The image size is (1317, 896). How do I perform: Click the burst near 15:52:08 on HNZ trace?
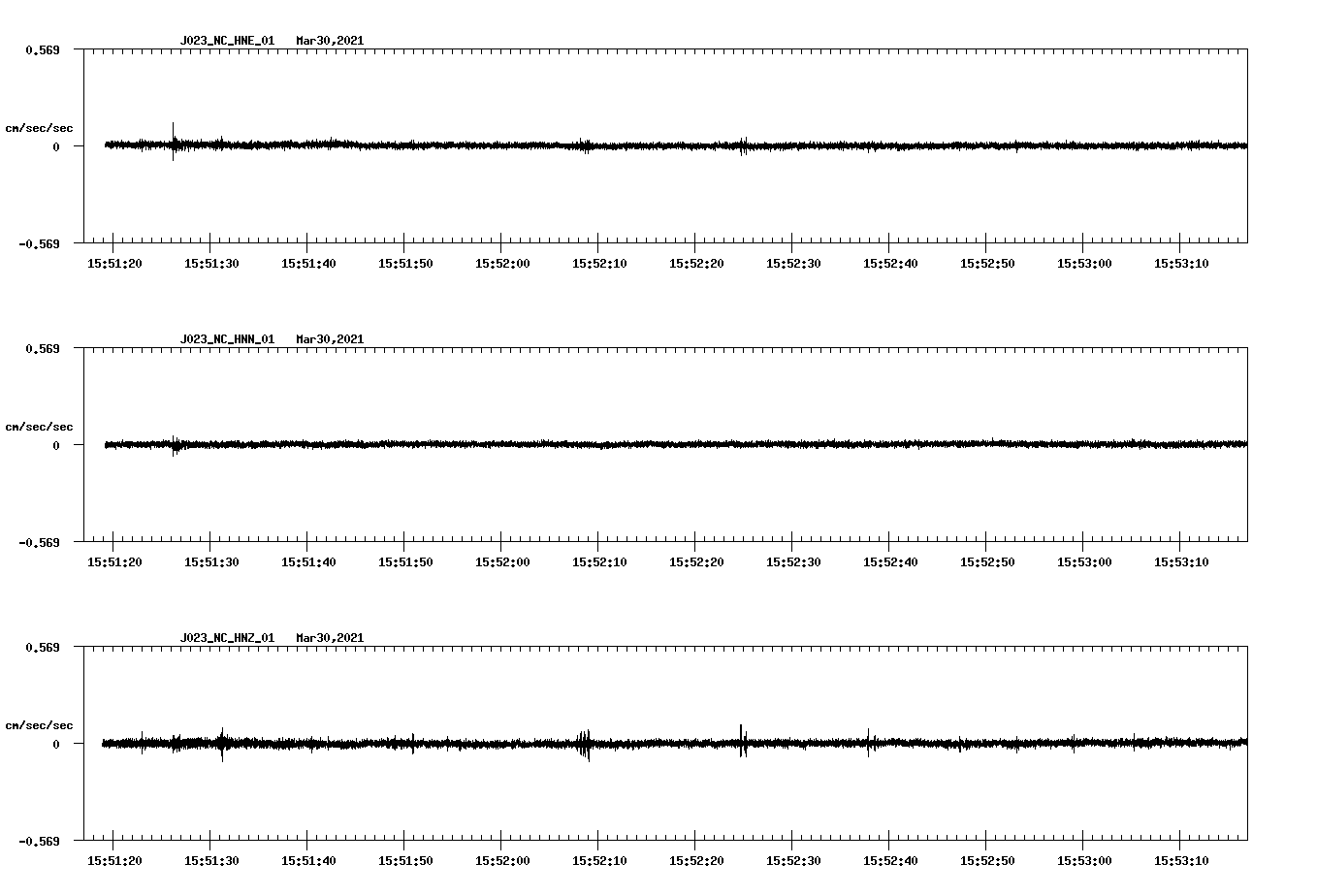click(584, 745)
